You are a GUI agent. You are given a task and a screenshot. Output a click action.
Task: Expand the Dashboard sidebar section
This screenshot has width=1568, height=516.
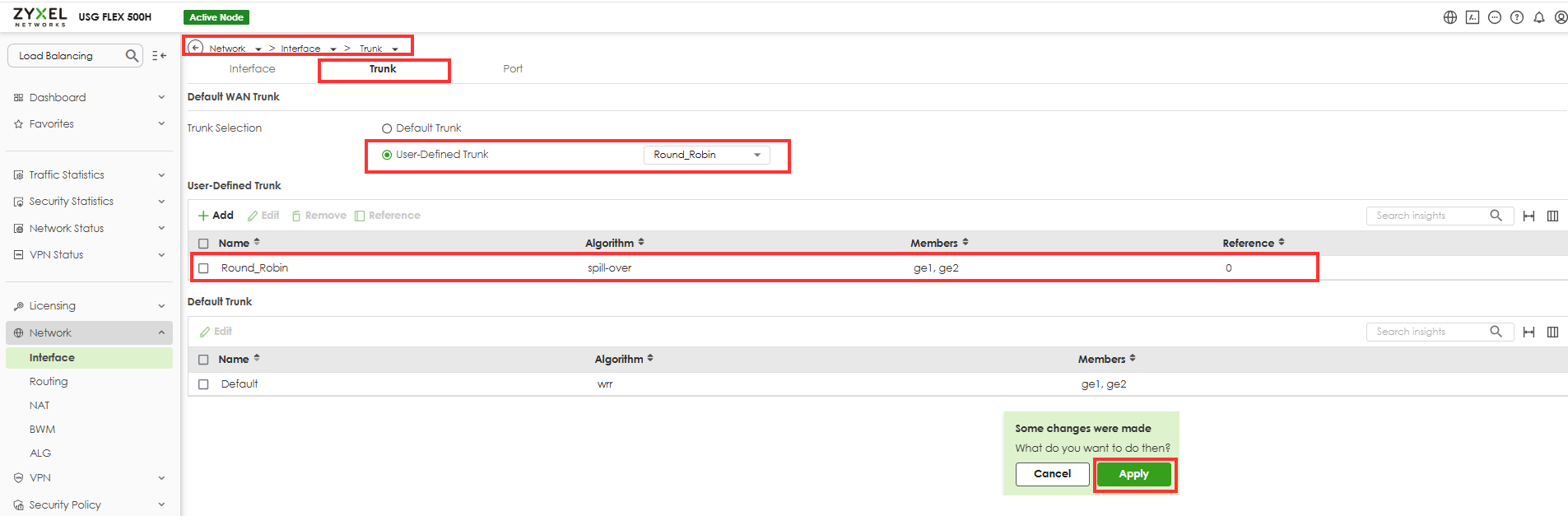tap(89, 97)
